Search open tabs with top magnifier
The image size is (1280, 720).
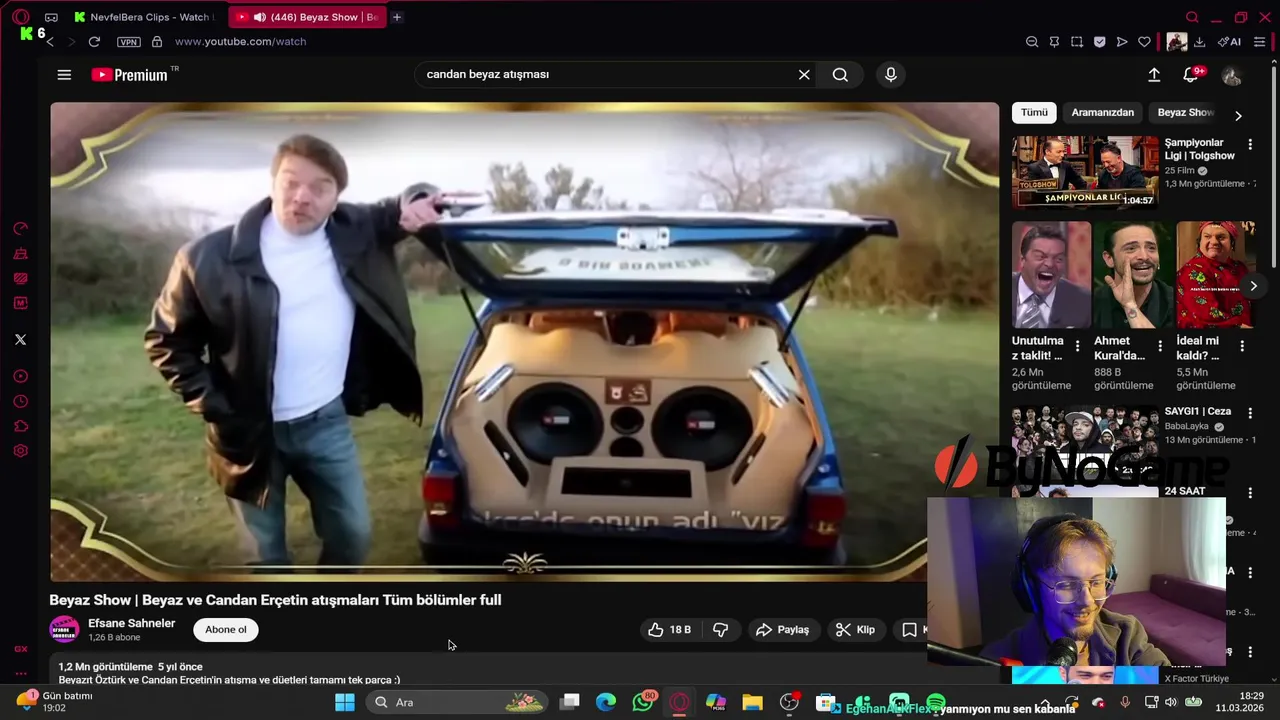(1192, 17)
